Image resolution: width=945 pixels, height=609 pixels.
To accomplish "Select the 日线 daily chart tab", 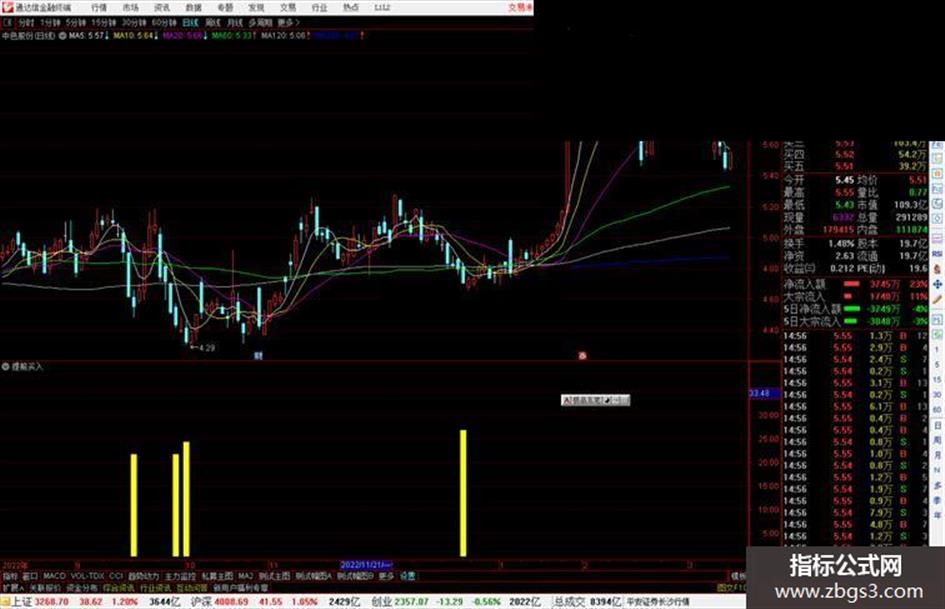I will (x=190, y=23).
